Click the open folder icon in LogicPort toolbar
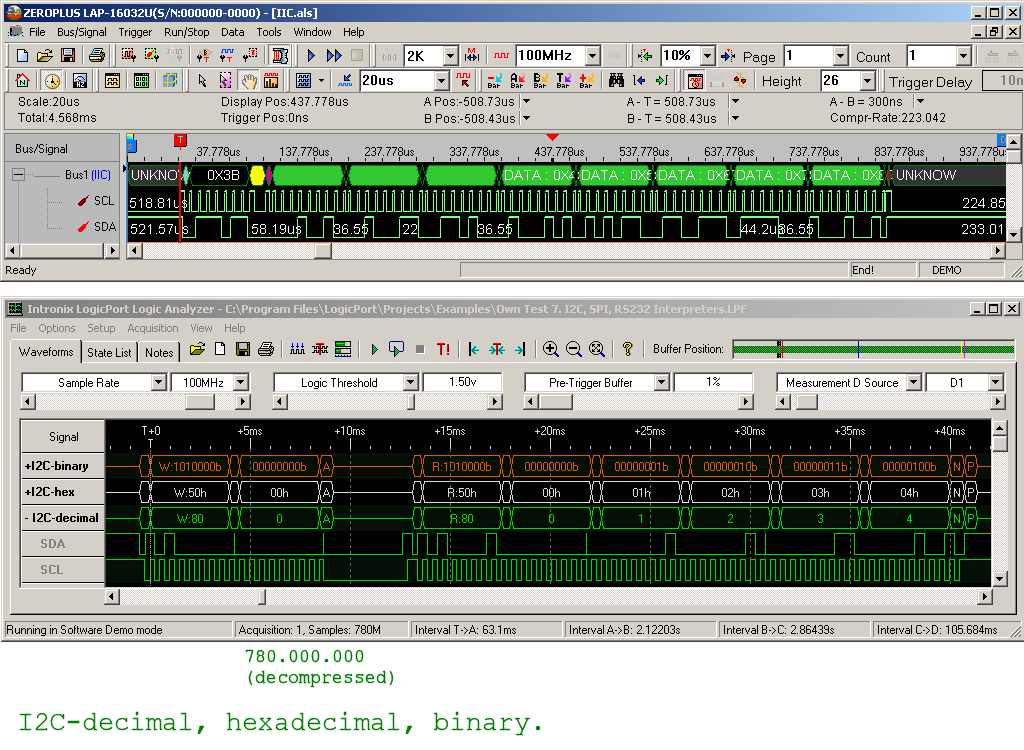The image size is (1024, 750). point(197,350)
